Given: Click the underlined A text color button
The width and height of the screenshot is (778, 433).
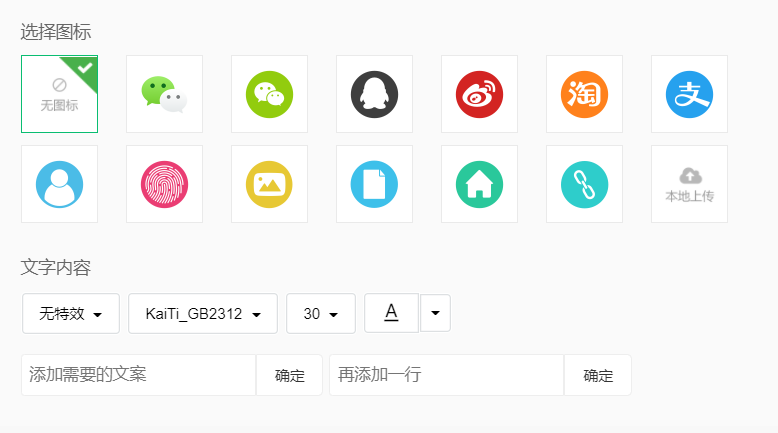Looking at the screenshot, I should click(x=391, y=313).
